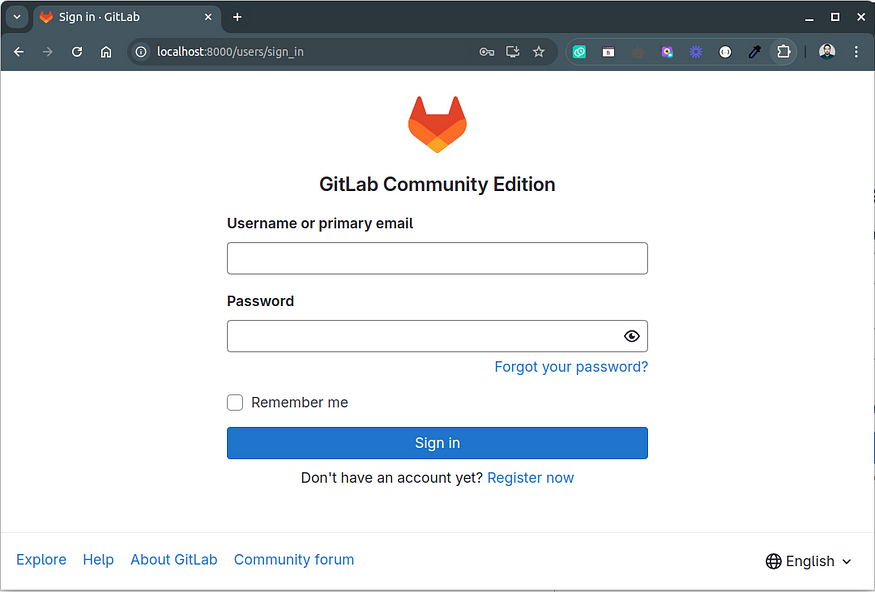Open the Extensions puzzle piece icon
Viewport: 875px width, 592px height.
(783, 52)
